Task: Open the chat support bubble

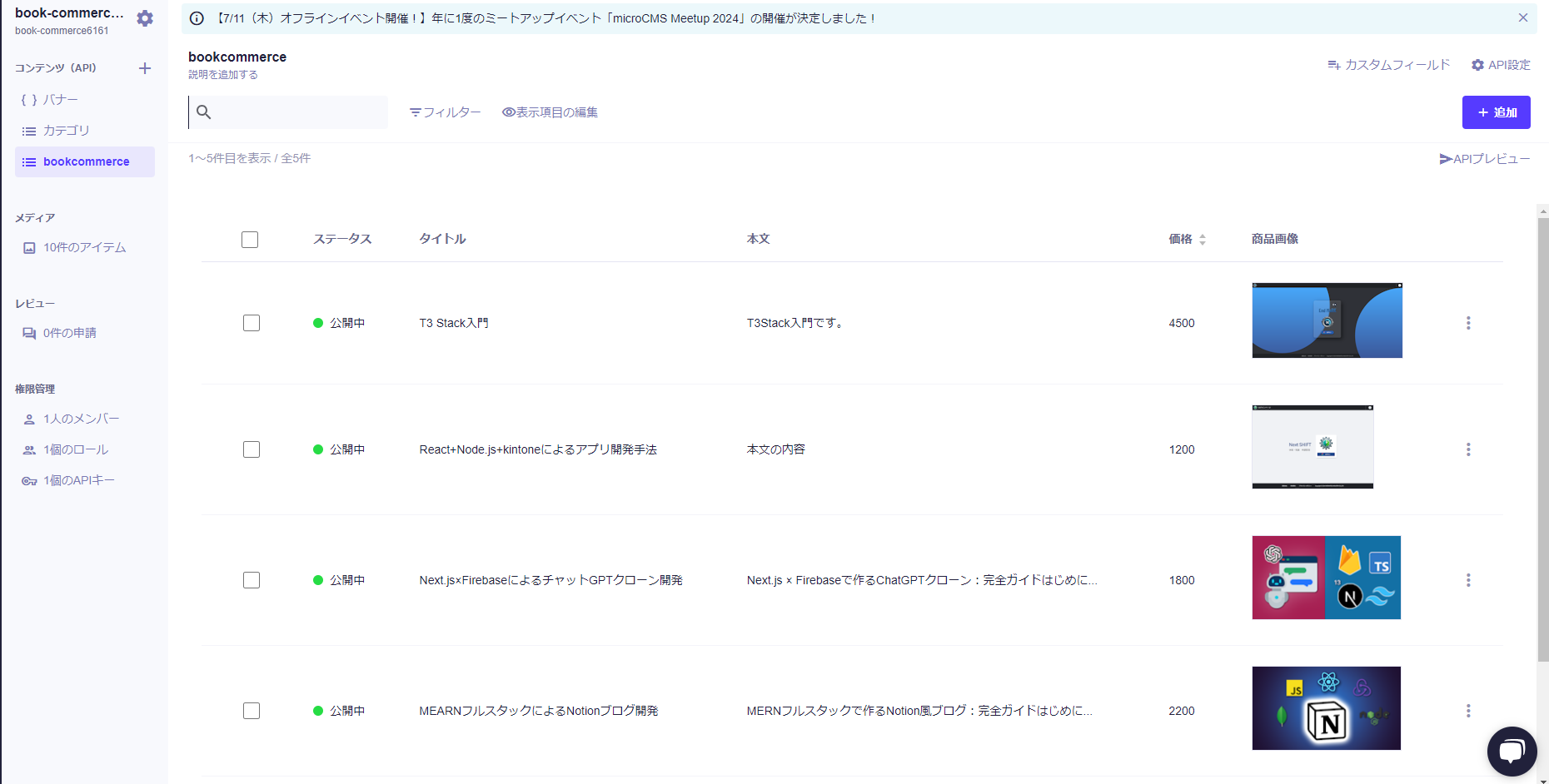Action: (1512, 752)
